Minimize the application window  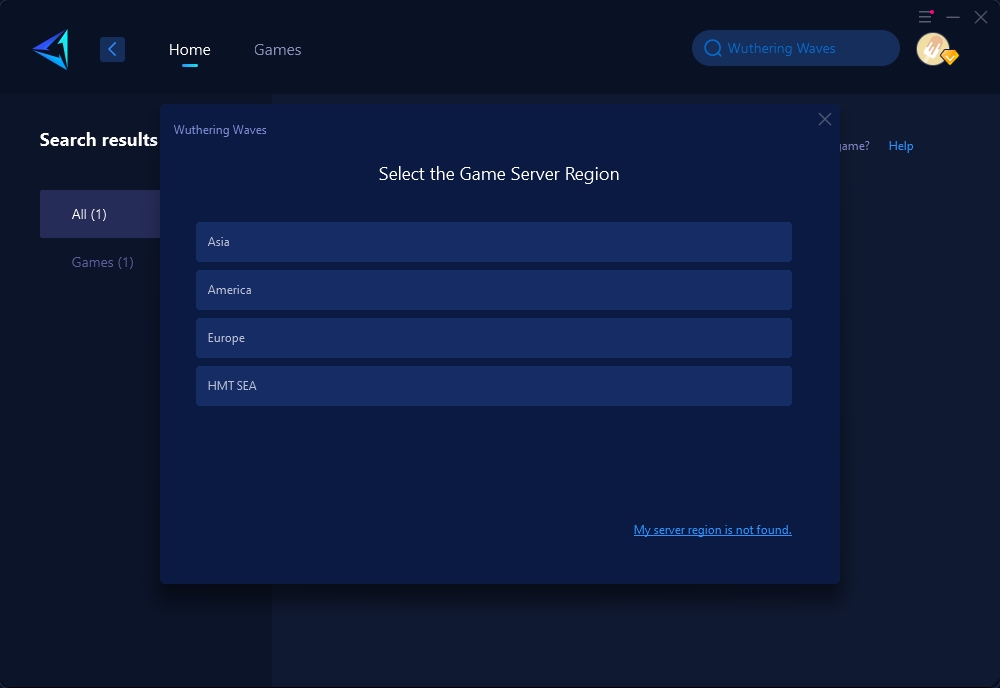(x=953, y=17)
